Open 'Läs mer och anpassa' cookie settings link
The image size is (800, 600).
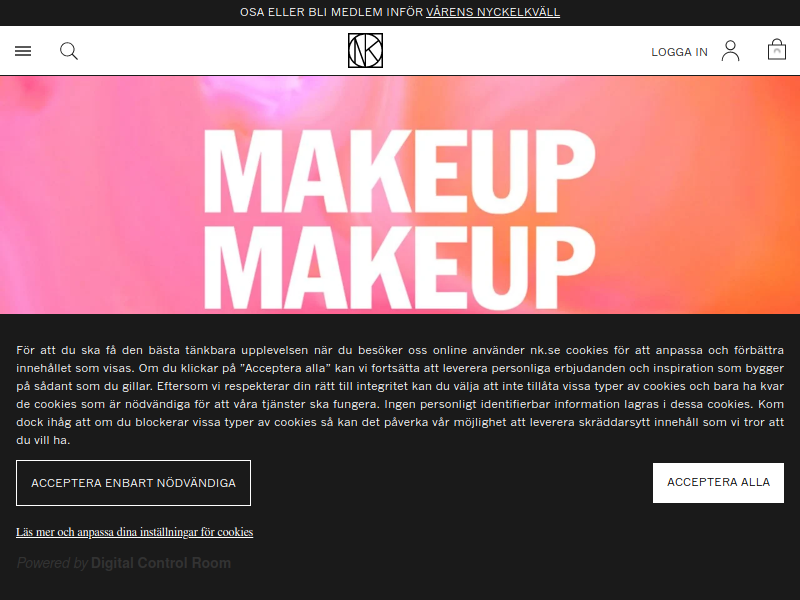pos(135,532)
